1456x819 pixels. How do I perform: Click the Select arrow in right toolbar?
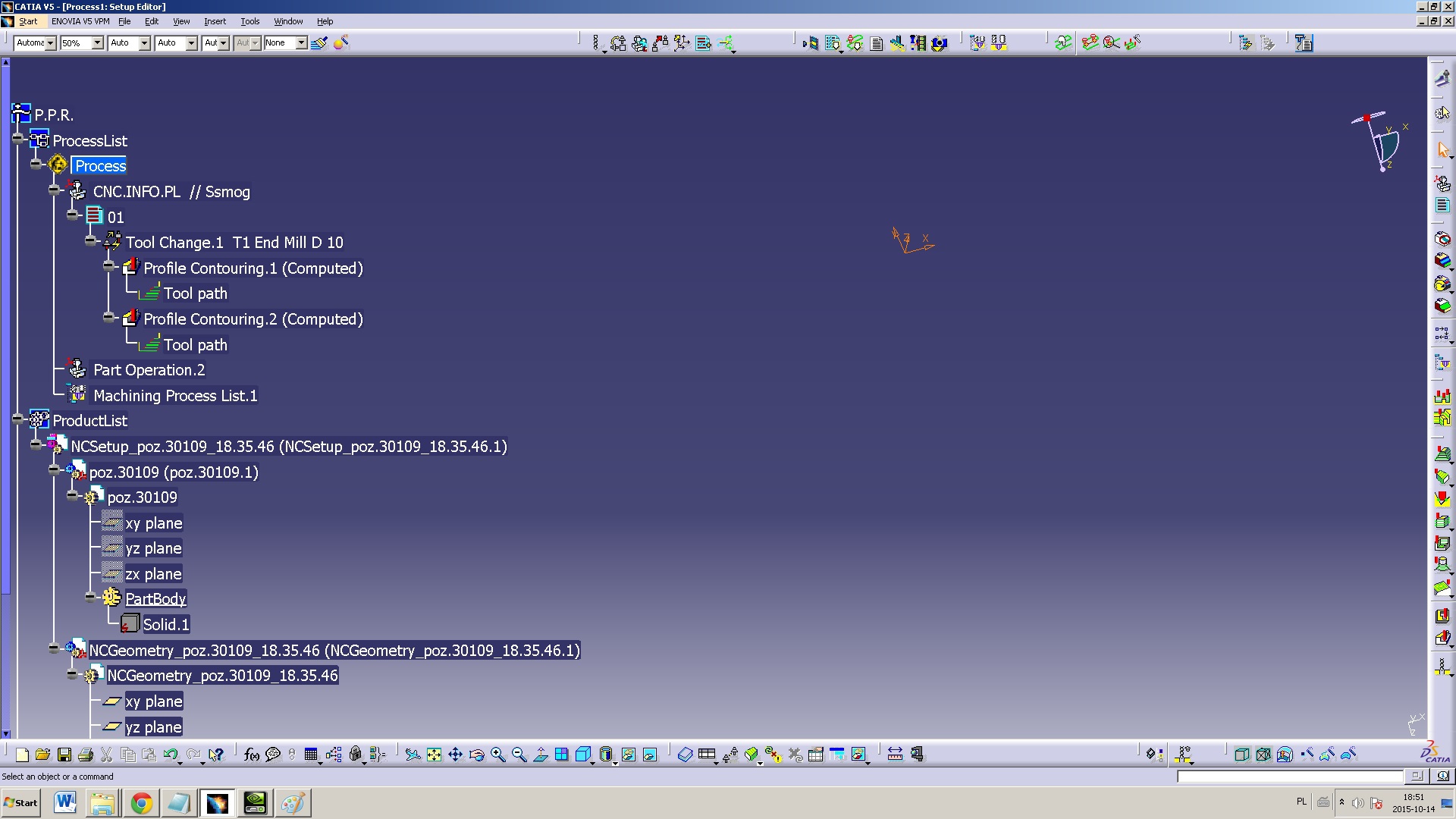click(1442, 149)
